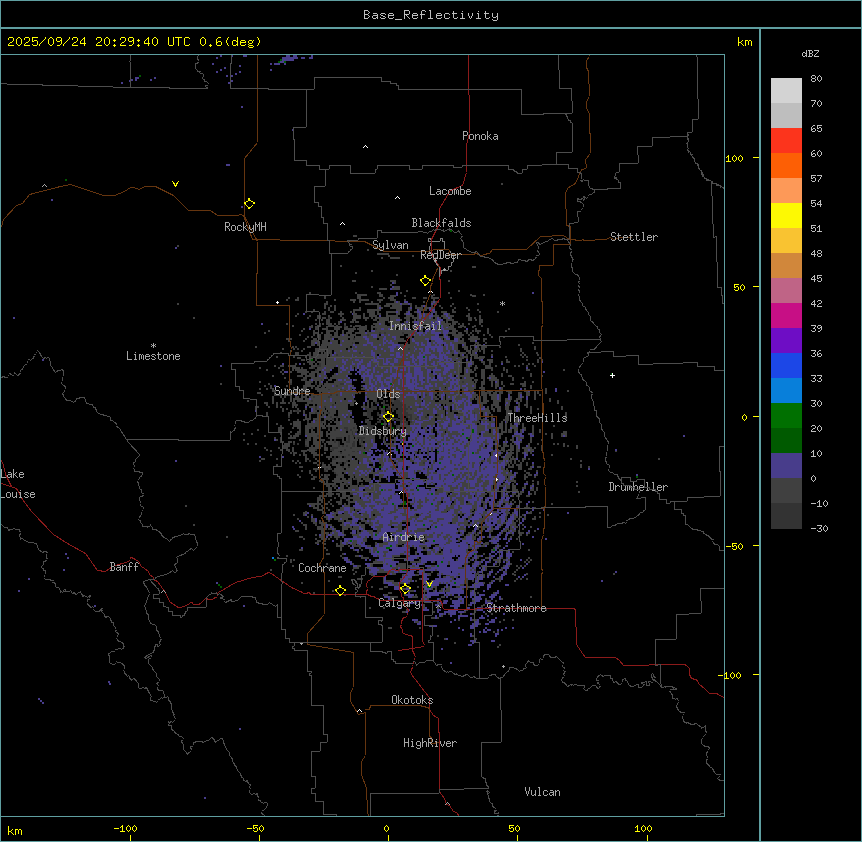Click the Vulcan city label
The image size is (862, 842).
(x=542, y=792)
